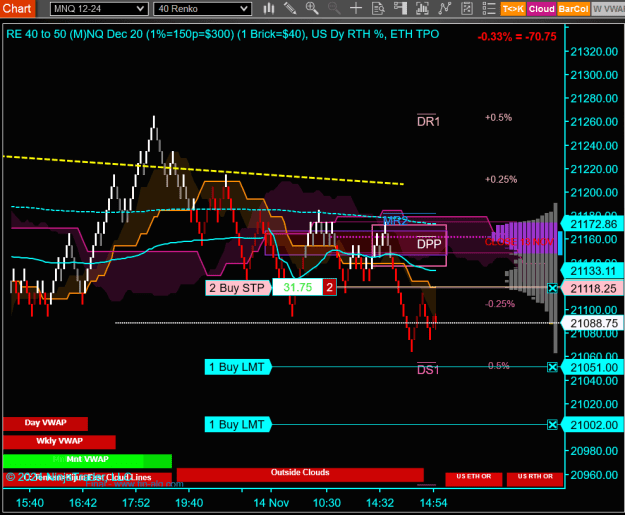The image size is (625, 515).
Task: Open the Drawing Tools pencil icon
Action: pos(290,8)
